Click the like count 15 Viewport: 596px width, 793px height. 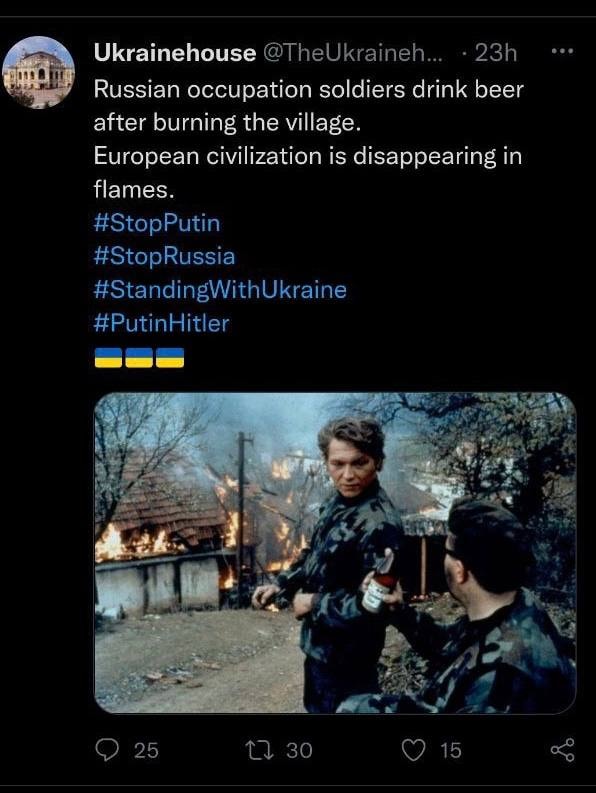tap(450, 750)
